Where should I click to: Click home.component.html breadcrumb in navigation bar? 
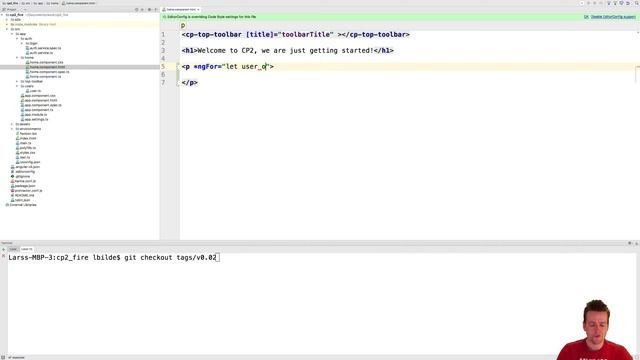[78, 3]
